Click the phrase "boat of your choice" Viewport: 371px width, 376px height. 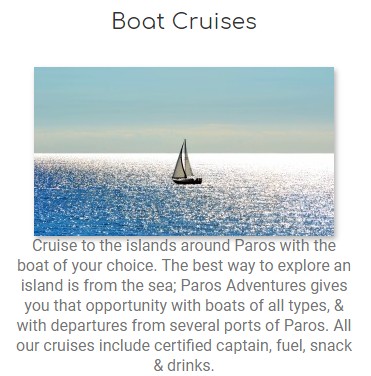[x=86, y=266]
